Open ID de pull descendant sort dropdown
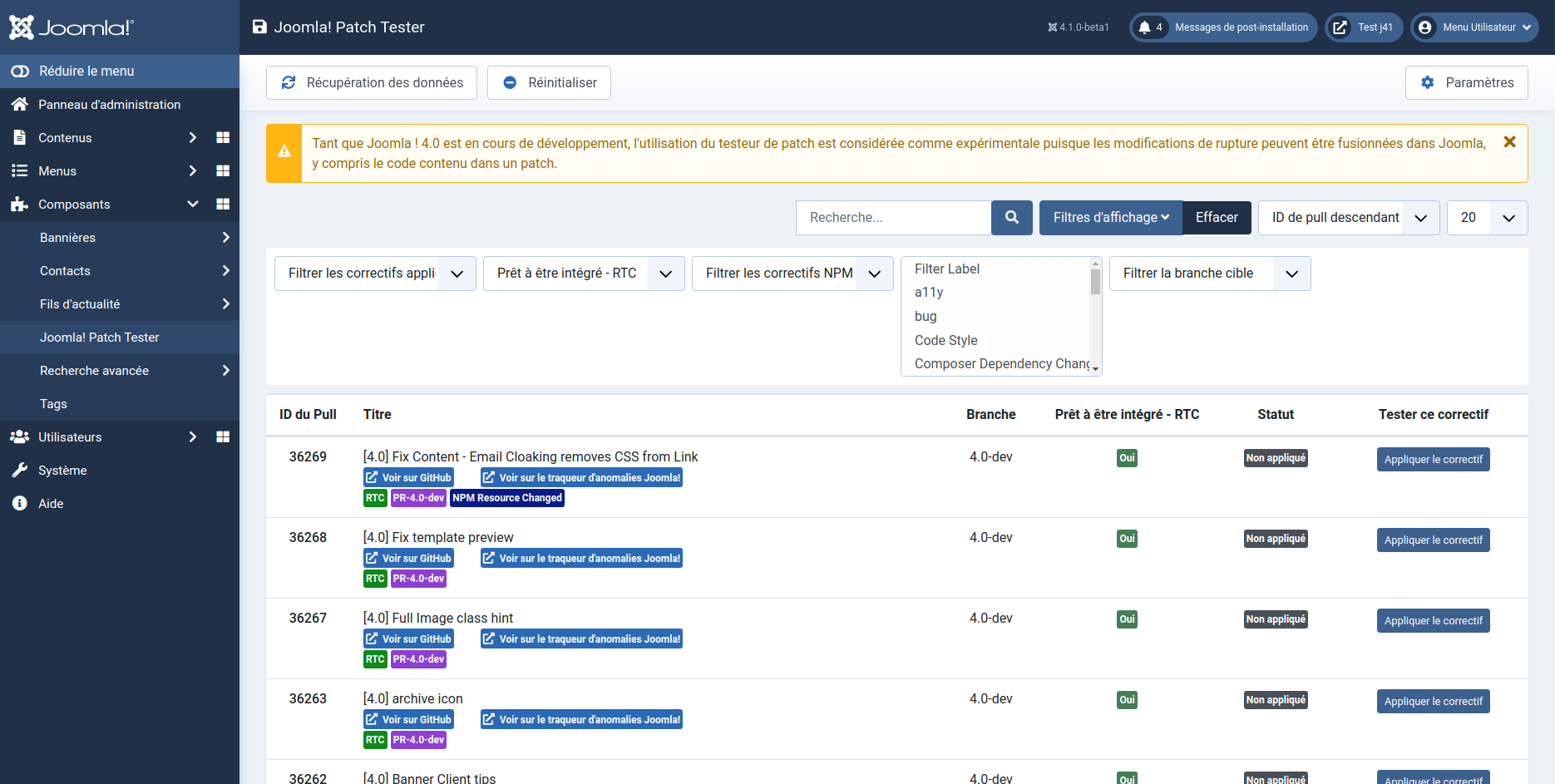1555x784 pixels. pos(1349,218)
